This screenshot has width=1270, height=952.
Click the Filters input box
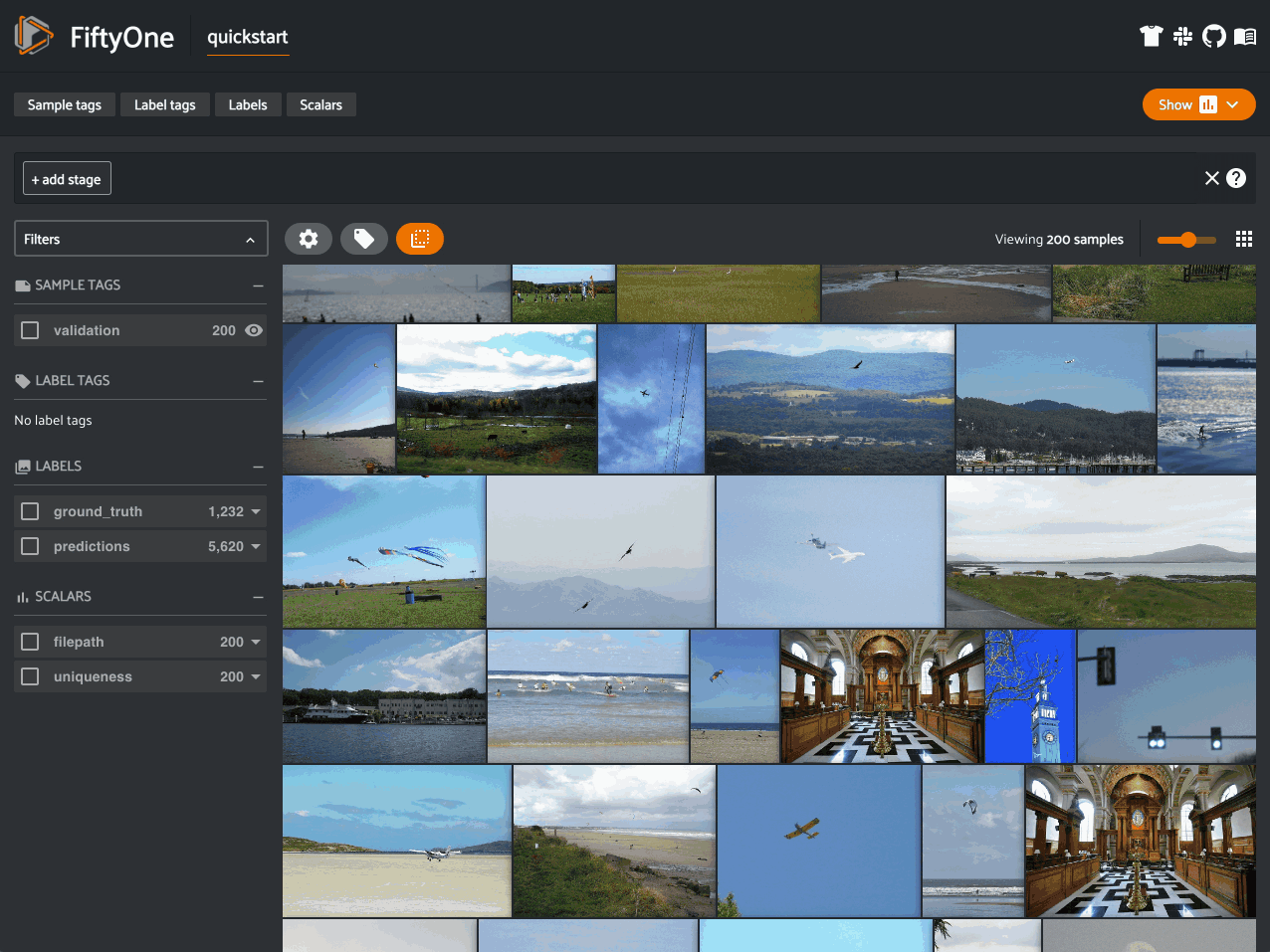coord(141,239)
